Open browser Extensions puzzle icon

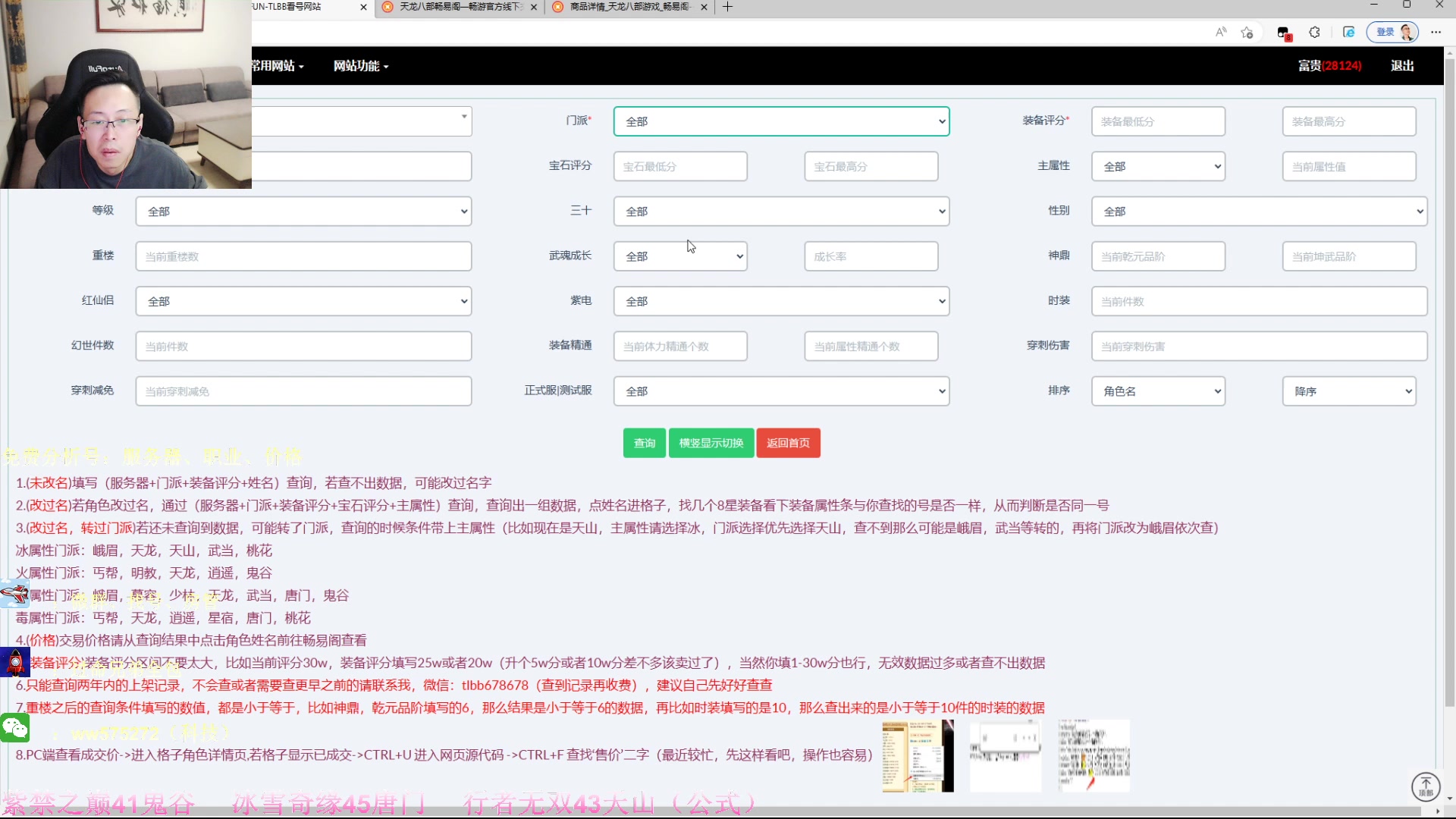tap(1315, 32)
